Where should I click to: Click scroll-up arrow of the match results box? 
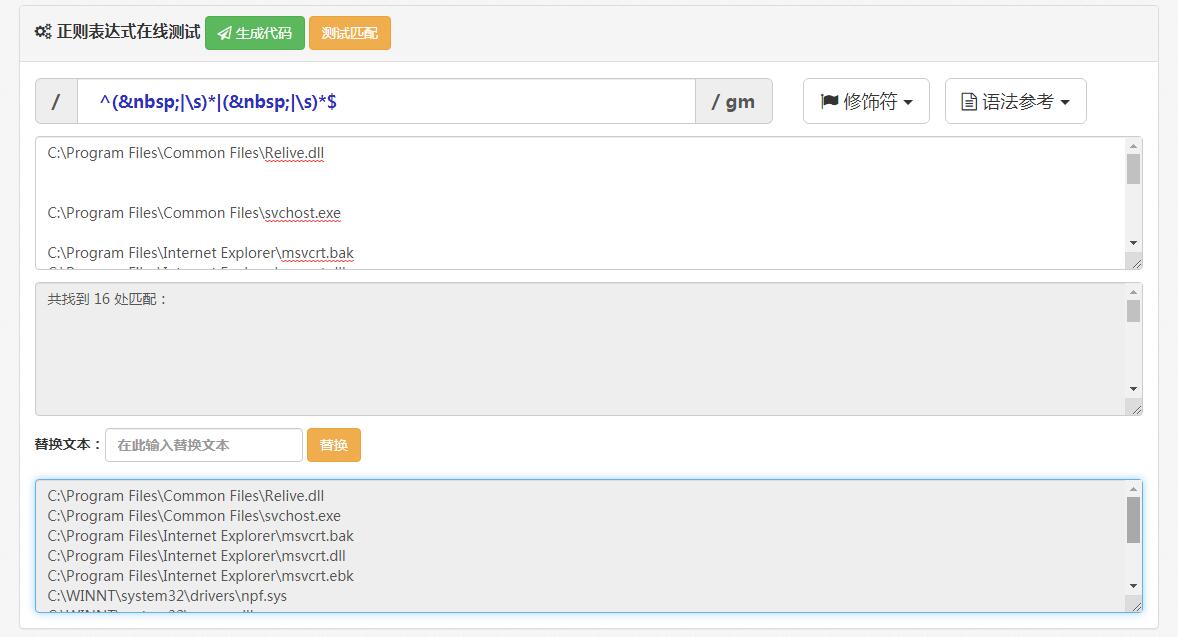point(1133,292)
